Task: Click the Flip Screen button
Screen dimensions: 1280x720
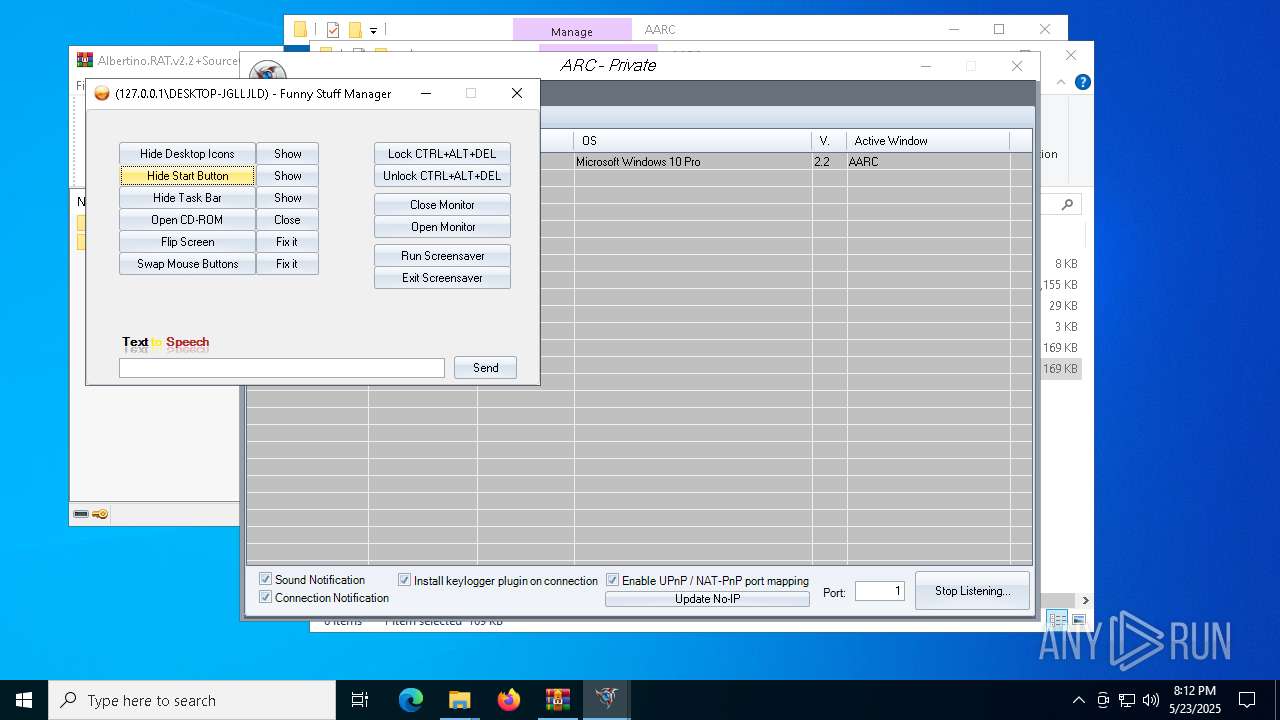Action: pos(187,242)
